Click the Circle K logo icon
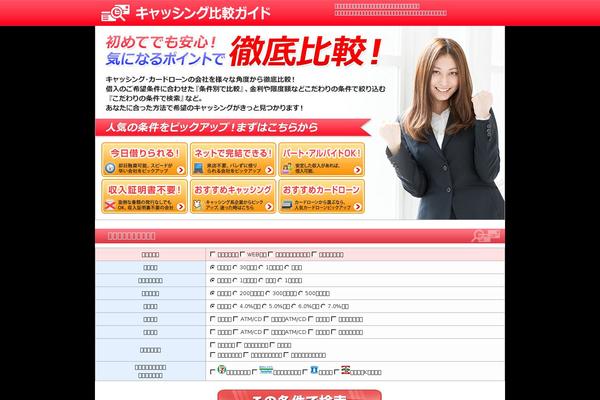Image resolution: width=600 pixels, height=400 pixels. coord(346,370)
